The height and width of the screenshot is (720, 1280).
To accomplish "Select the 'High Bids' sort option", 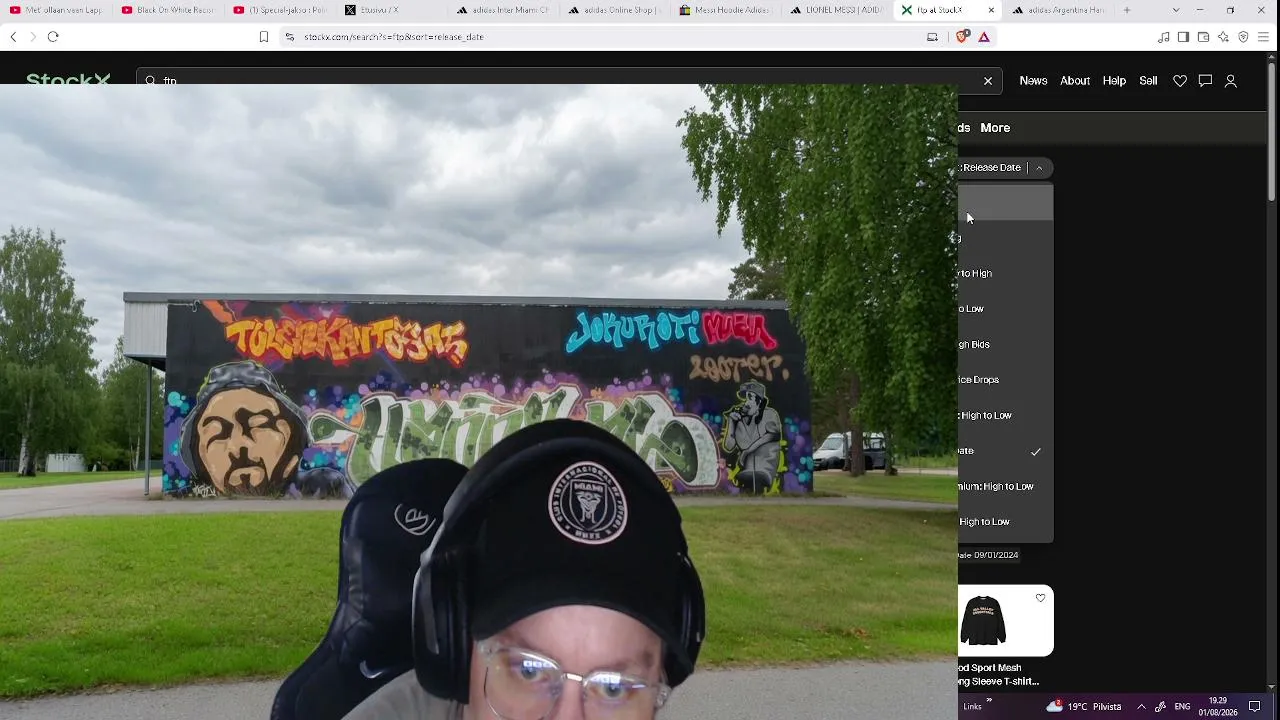I will pos(1006,344).
